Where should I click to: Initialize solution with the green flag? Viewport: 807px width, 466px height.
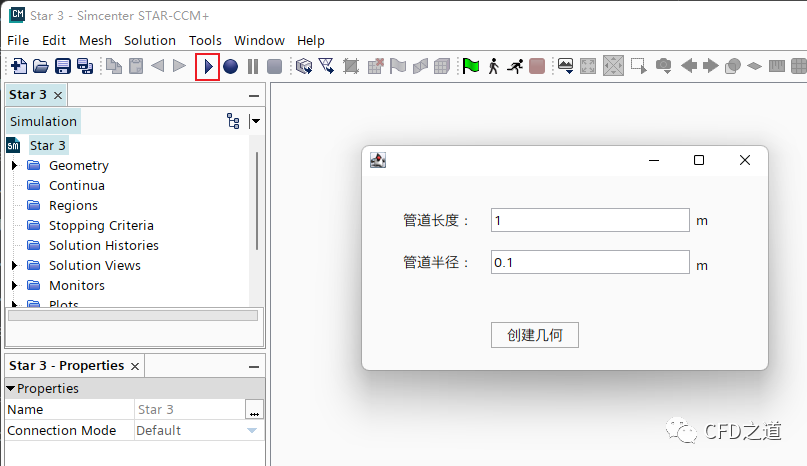[x=470, y=66]
